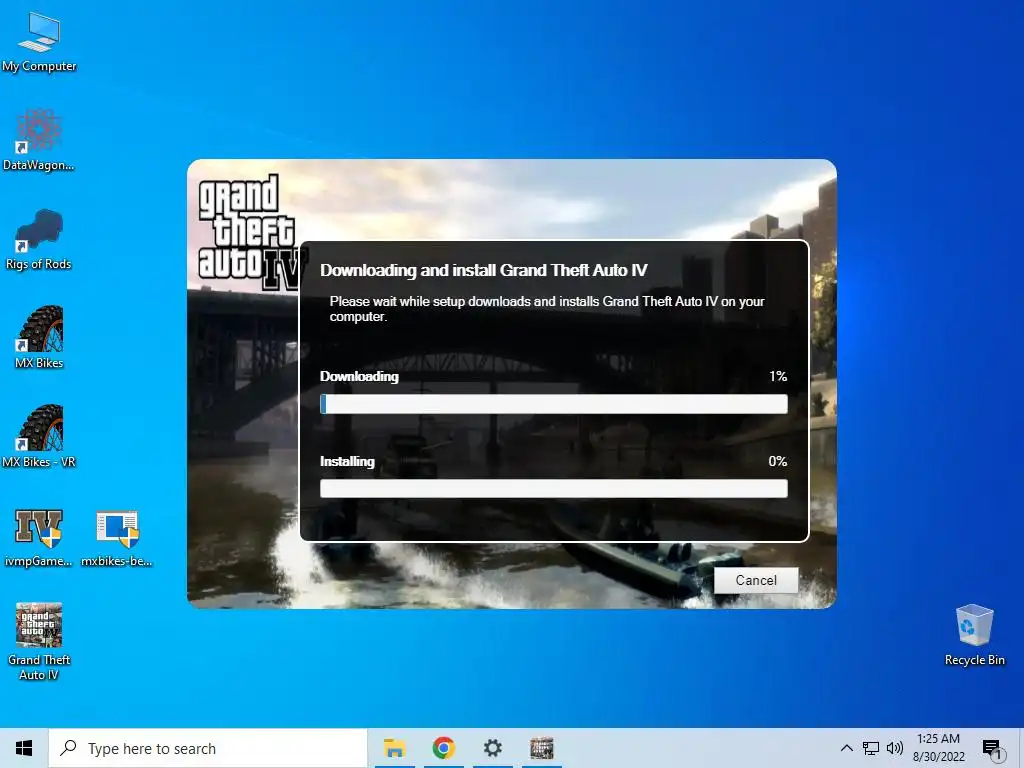Click the Grand Theft Auto IV logo
Viewport: 1024px width, 768px height.
coord(251,232)
